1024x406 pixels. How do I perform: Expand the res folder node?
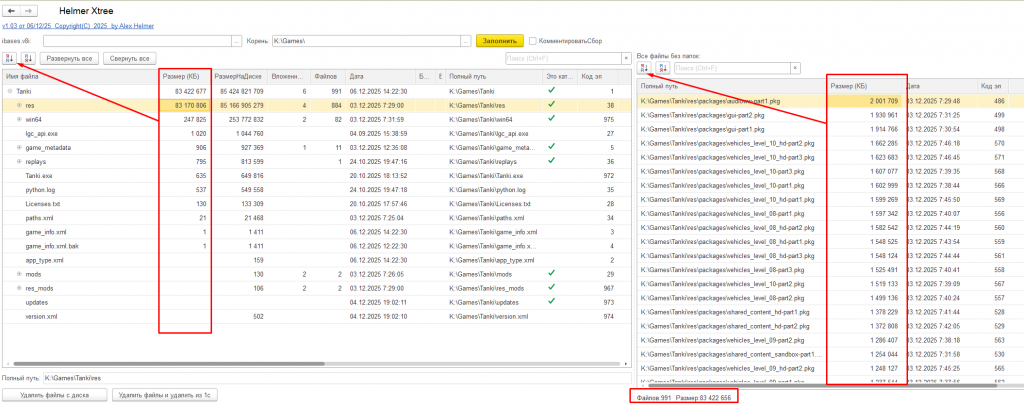(19, 104)
